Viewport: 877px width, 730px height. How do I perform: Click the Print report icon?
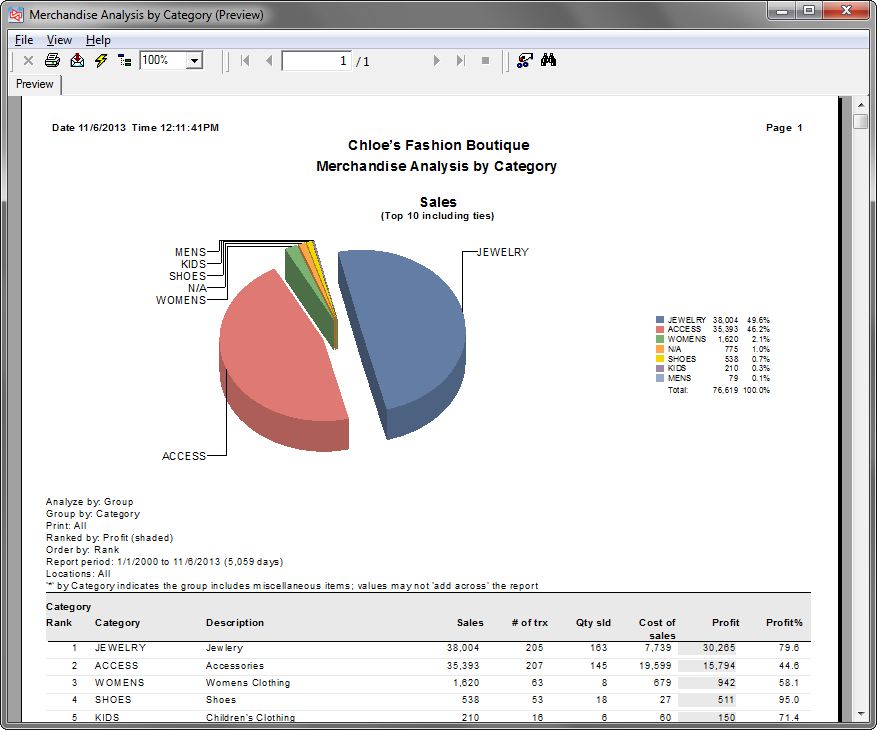point(52,61)
